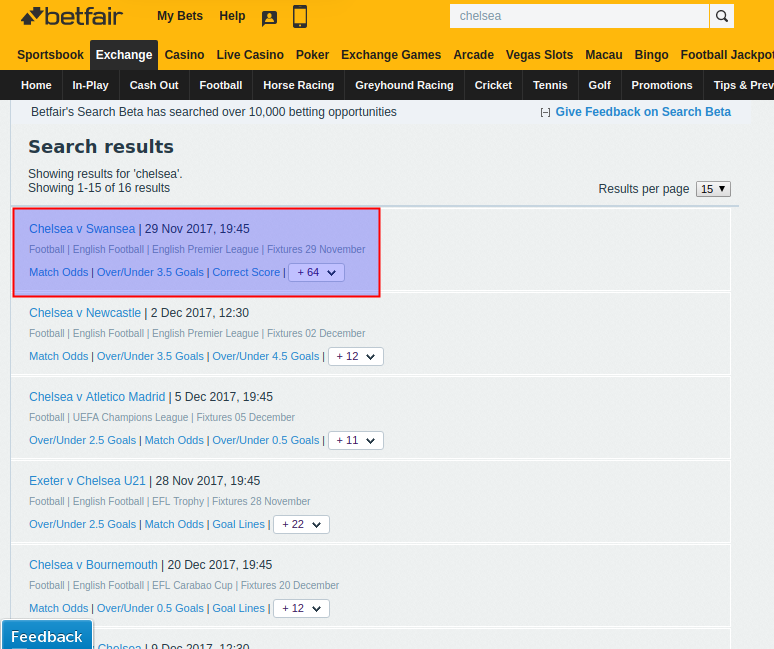The width and height of the screenshot is (774, 649).
Task: Collapse the feedback section minus icon
Action: click(x=545, y=113)
